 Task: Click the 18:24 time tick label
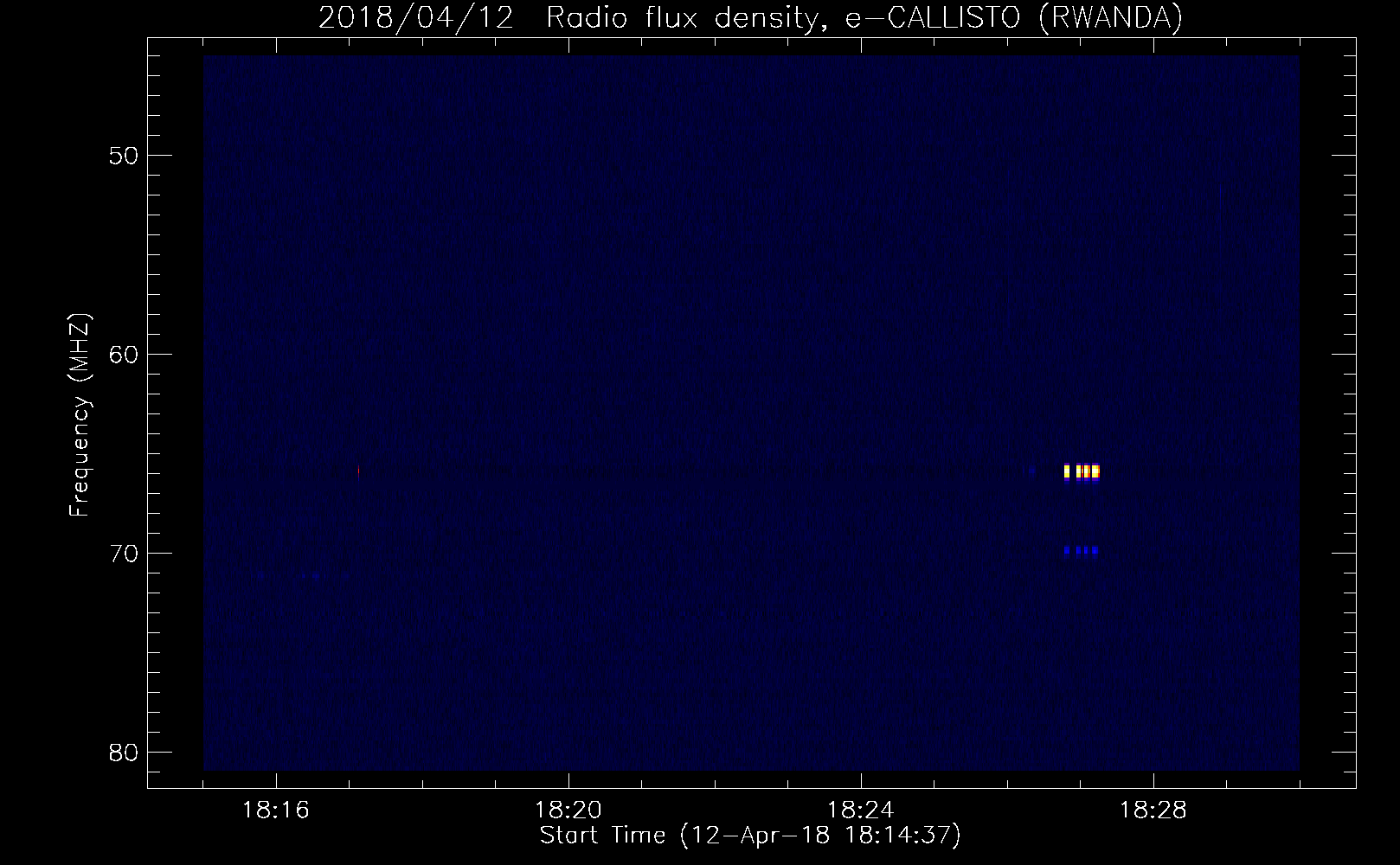pos(861,810)
